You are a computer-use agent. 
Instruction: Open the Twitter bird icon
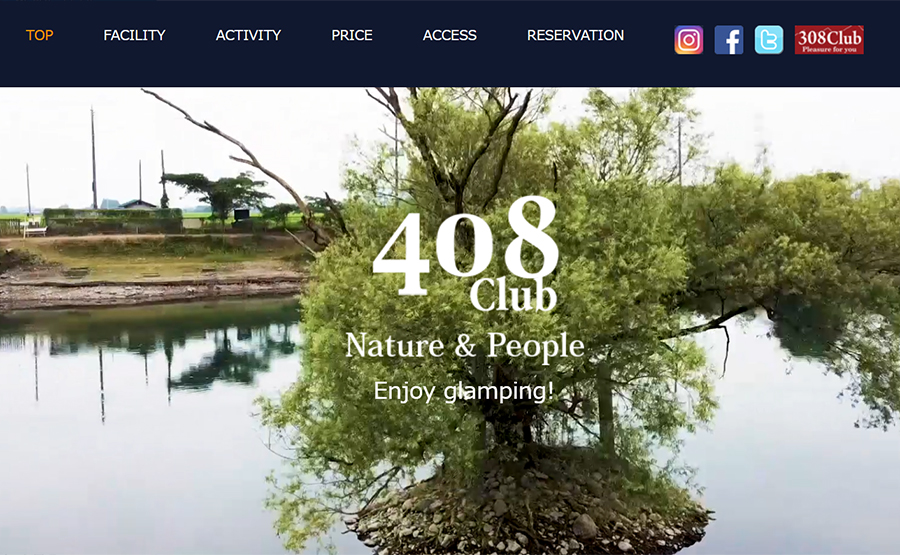pyautogui.click(x=769, y=40)
